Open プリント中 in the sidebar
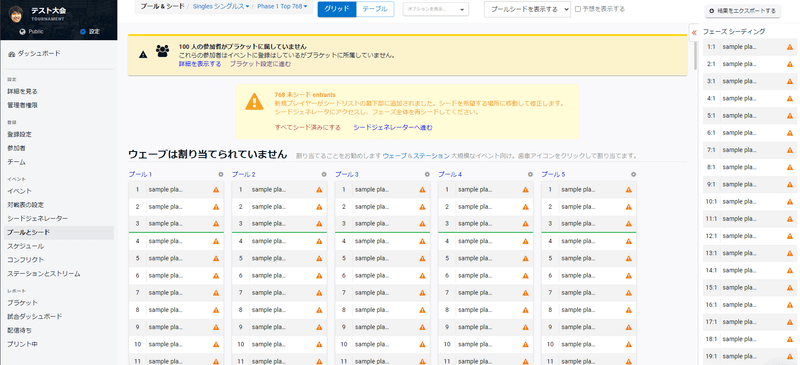 22,344
